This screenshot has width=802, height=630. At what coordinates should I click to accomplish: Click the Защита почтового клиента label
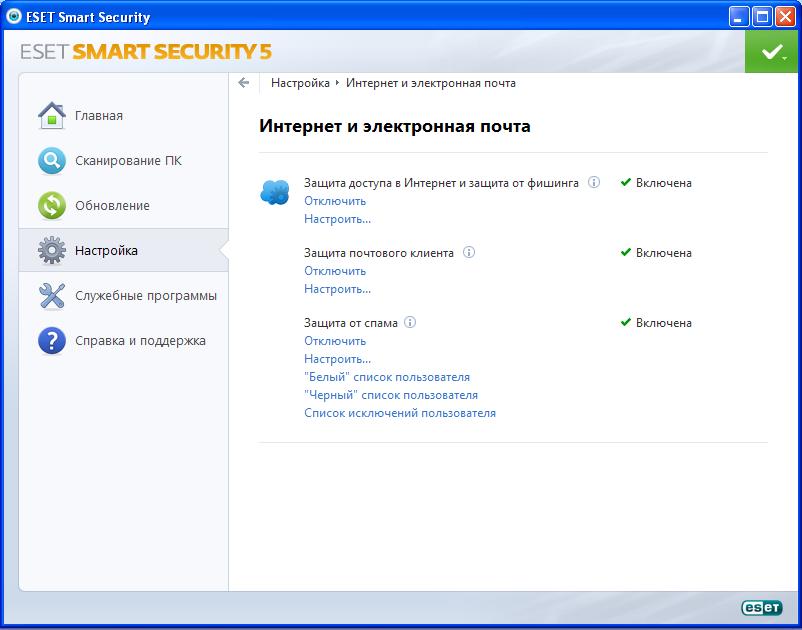coord(378,253)
